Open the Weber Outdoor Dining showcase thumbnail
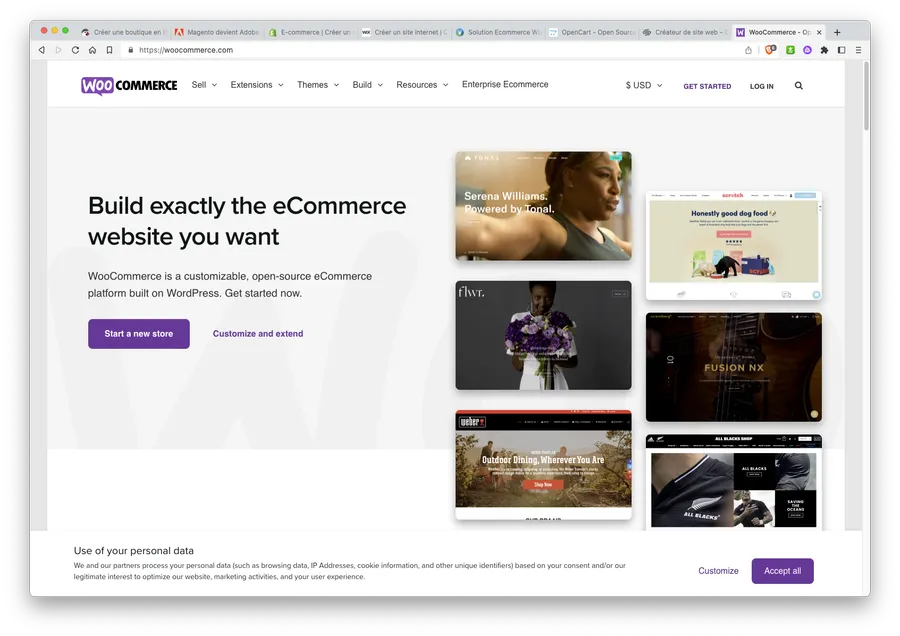This screenshot has width=900, height=636. point(544,465)
